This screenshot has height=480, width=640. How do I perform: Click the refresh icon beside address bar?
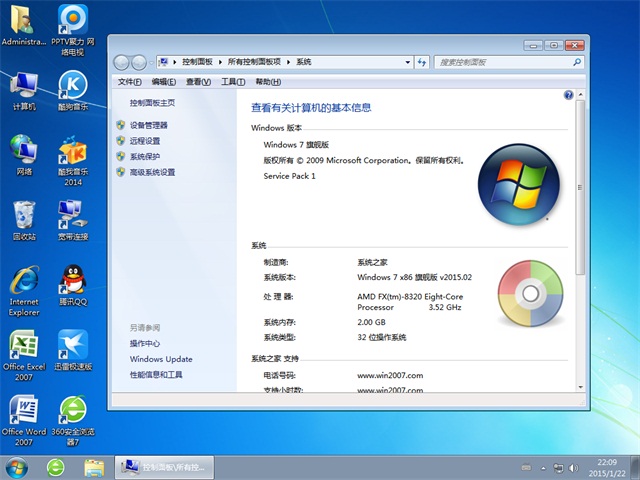(x=423, y=62)
